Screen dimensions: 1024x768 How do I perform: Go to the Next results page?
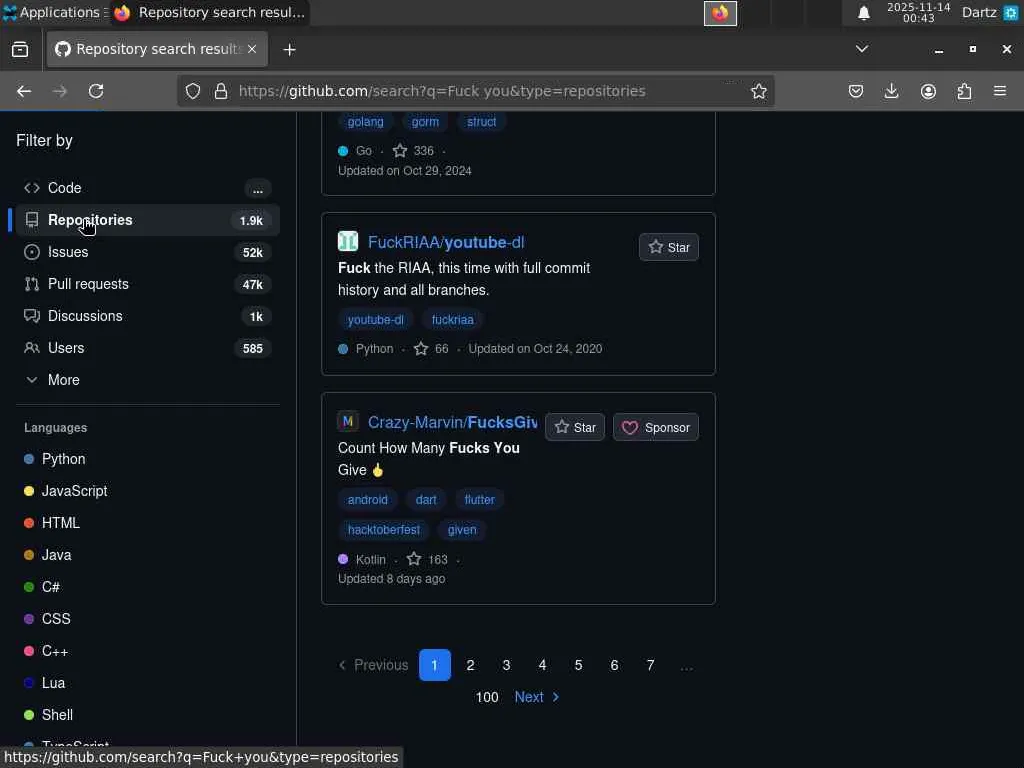pos(537,697)
